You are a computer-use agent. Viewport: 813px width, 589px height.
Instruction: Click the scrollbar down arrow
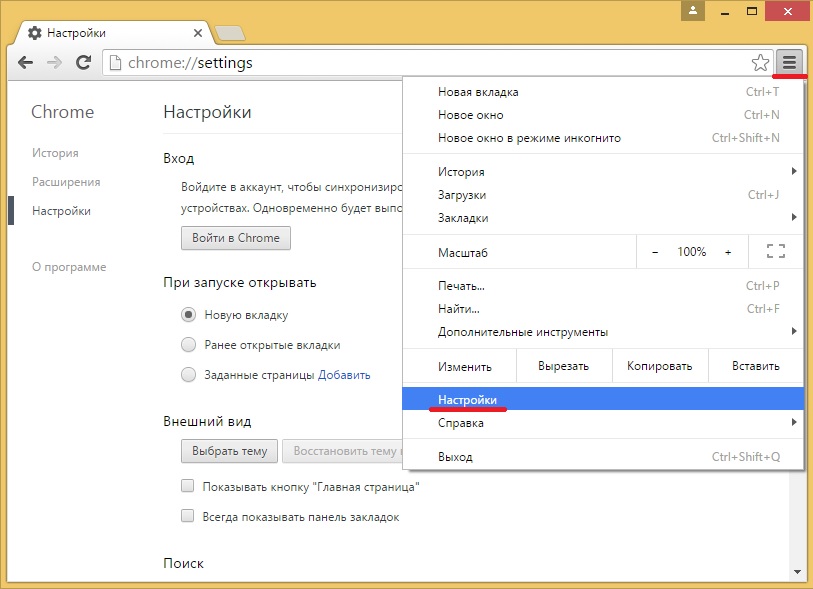pos(797,572)
